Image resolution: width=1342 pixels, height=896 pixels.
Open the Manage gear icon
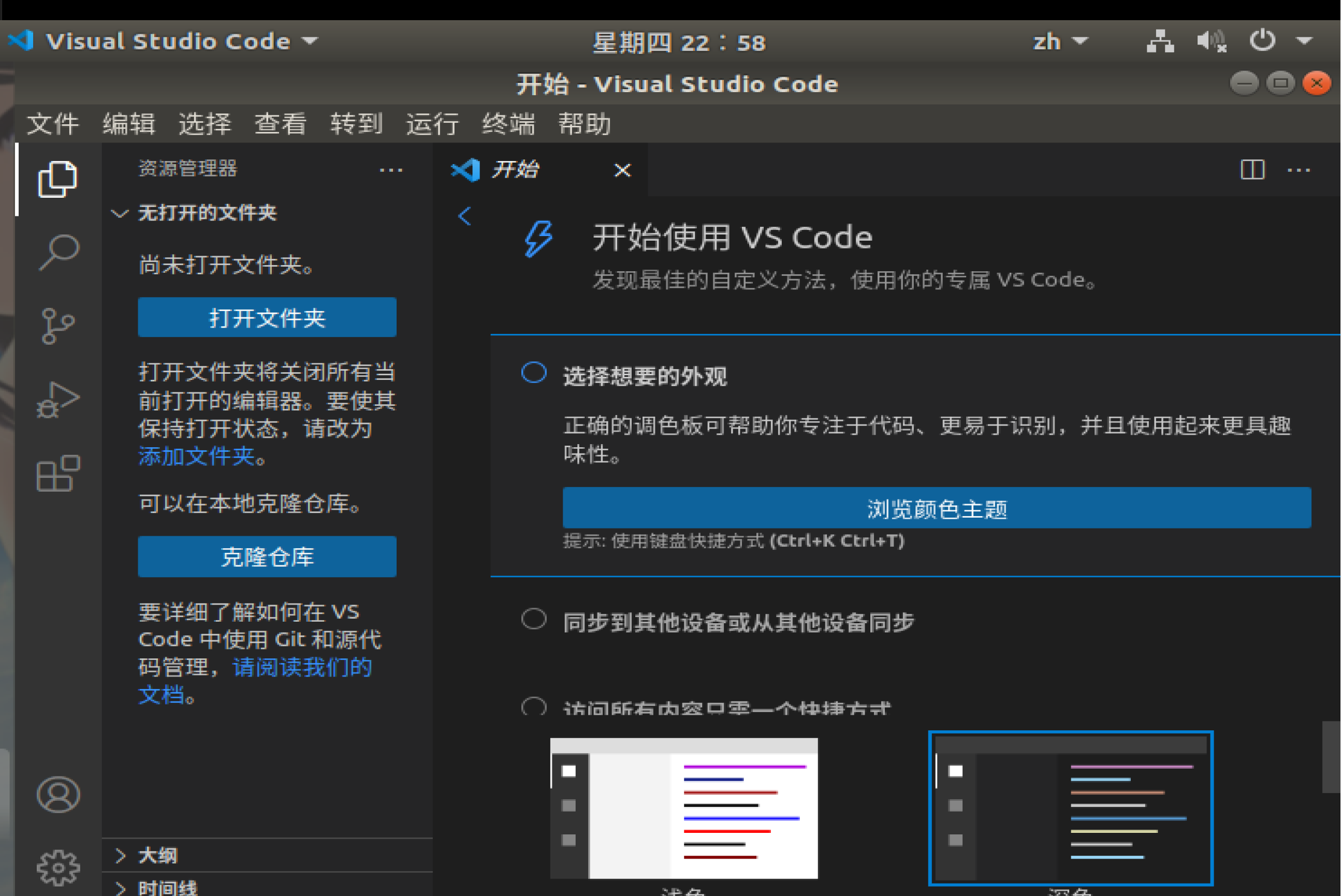click(57, 868)
